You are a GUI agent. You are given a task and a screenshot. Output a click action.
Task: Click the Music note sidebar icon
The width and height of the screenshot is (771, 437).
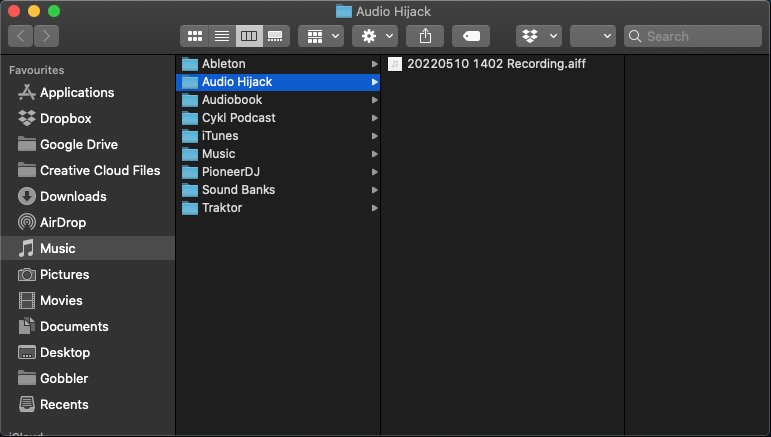[27, 248]
